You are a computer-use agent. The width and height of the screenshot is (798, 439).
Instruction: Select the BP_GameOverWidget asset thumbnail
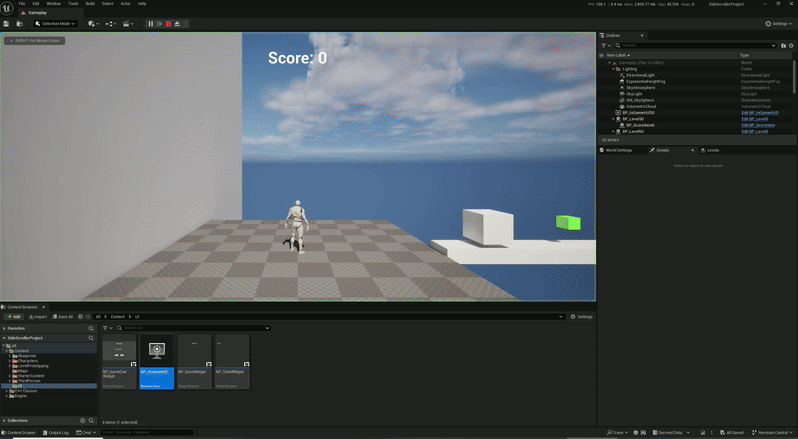click(119, 362)
